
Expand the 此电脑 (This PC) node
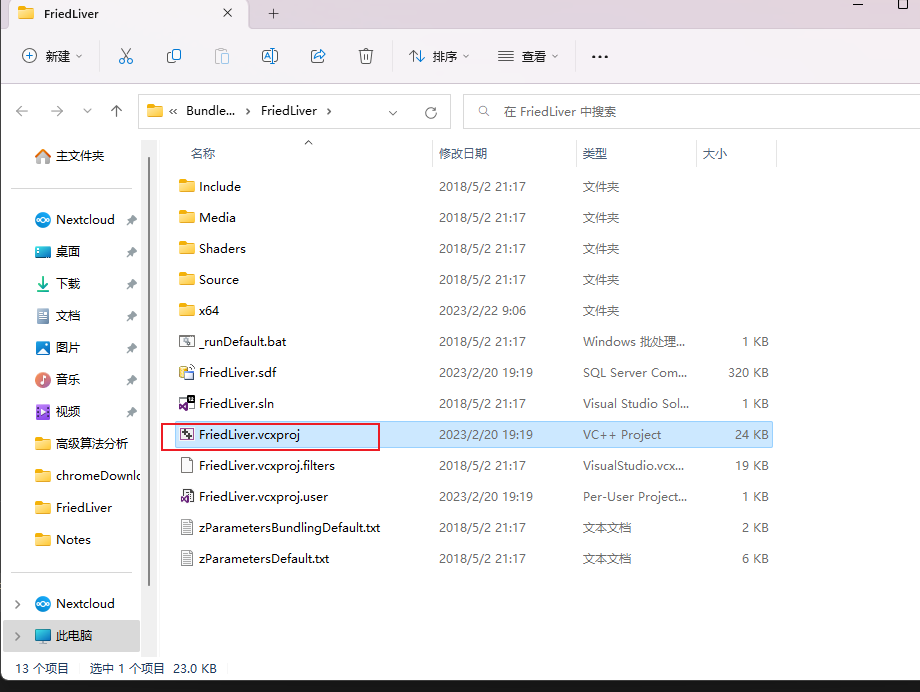click(18, 636)
